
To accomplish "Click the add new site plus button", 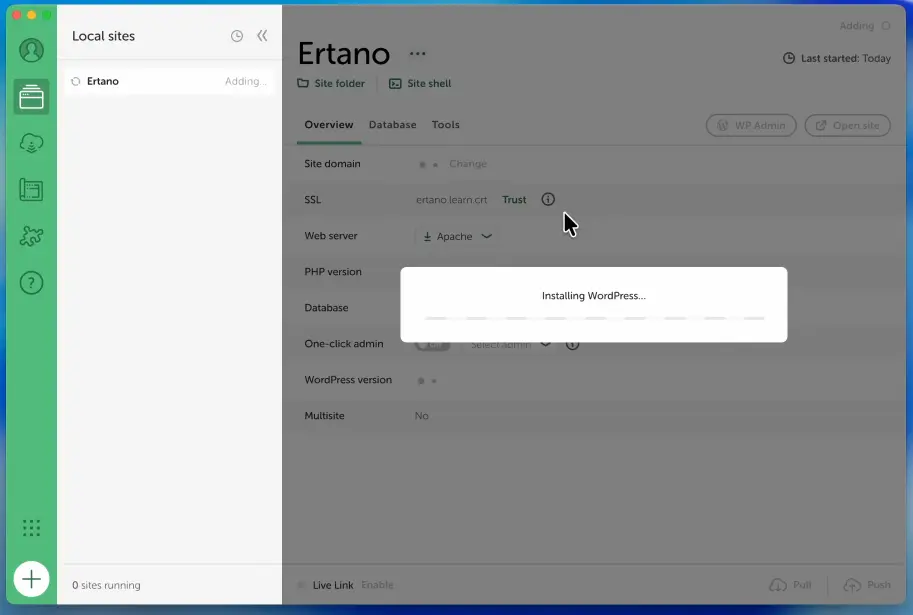I will [31, 578].
